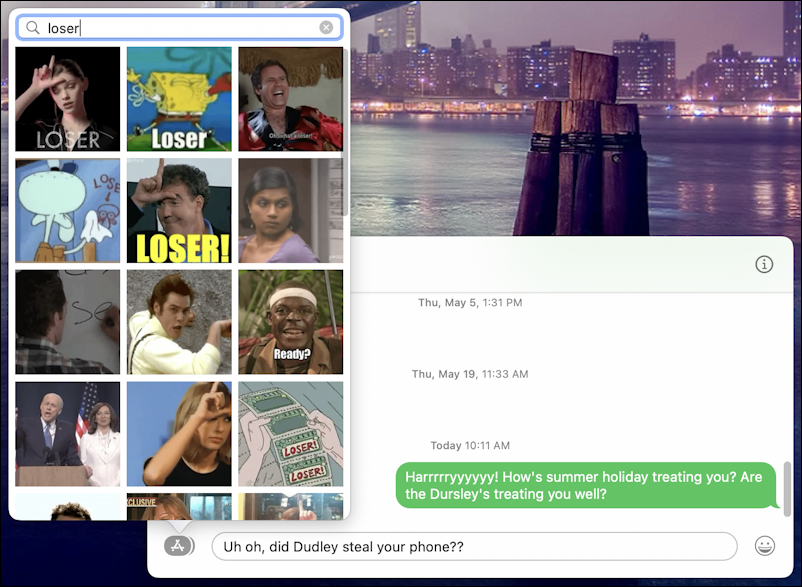Choose the blonde woman L-sign GIF
The image size is (802, 587).
point(179,434)
